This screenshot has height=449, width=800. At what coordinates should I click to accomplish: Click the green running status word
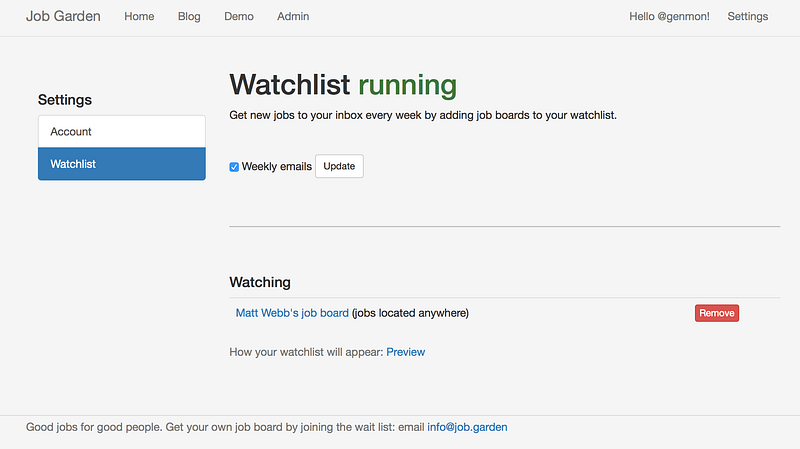point(407,86)
